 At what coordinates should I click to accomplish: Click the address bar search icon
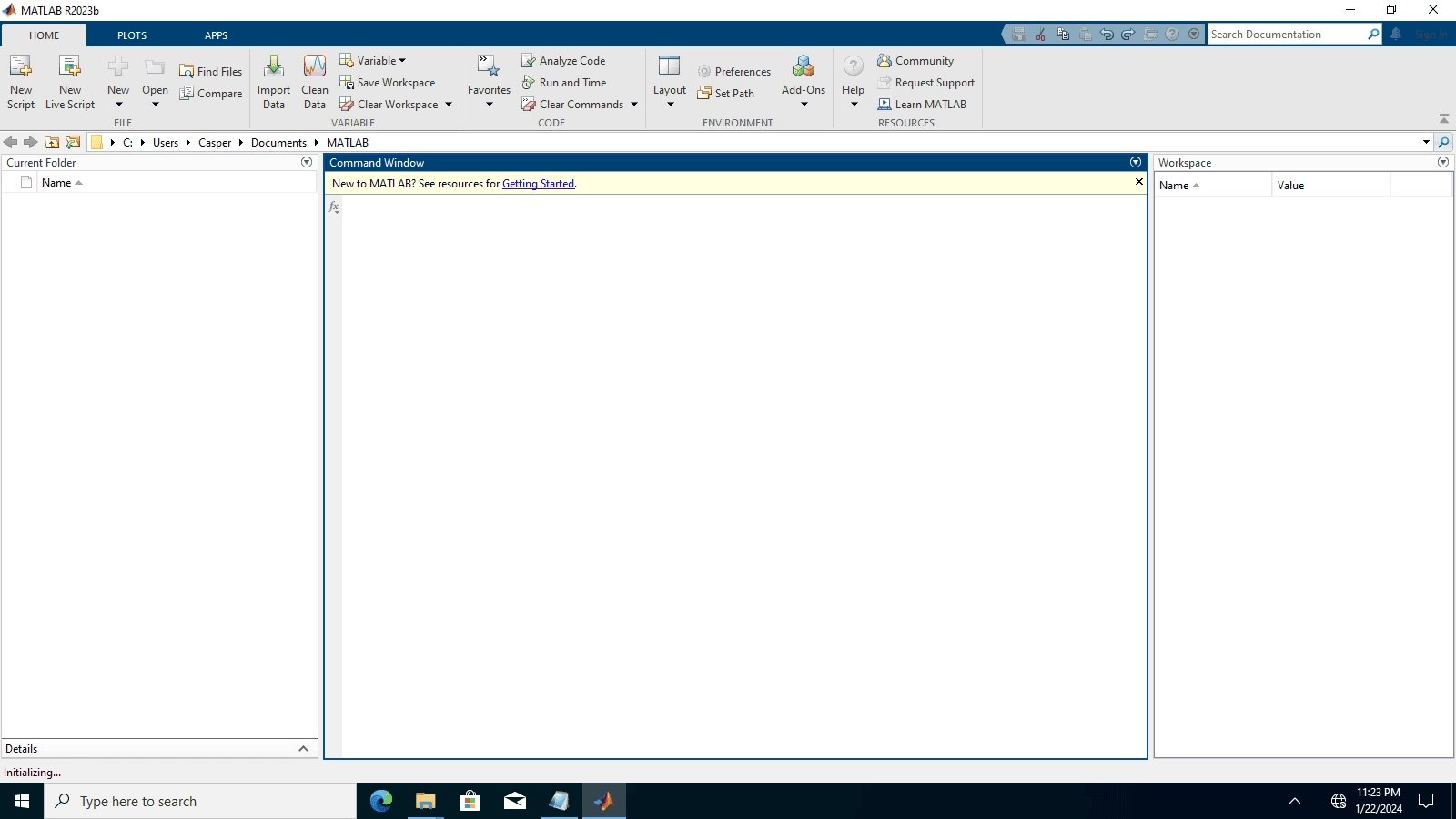(x=1444, y=142)
